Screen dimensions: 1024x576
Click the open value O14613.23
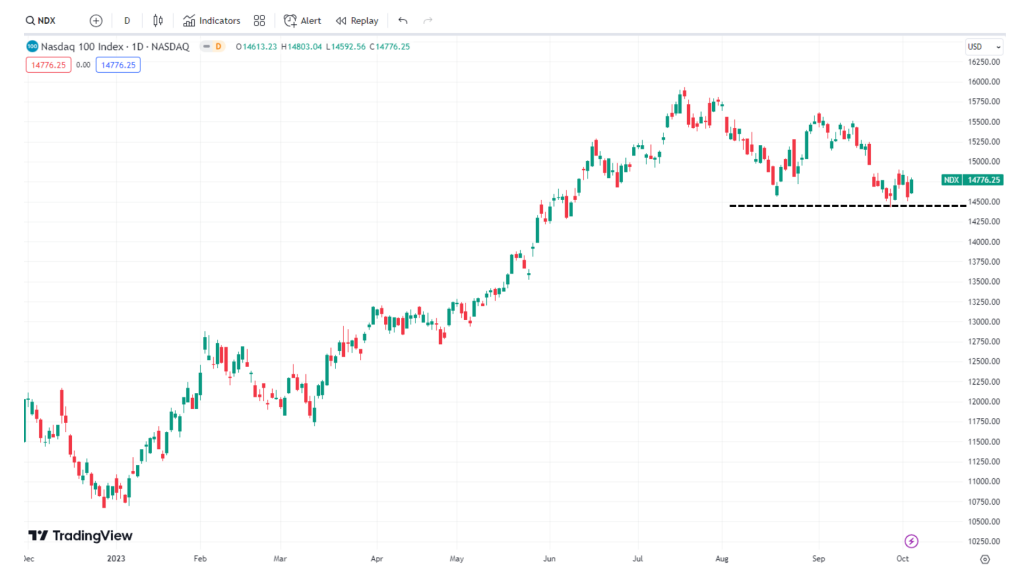point(256,47)
